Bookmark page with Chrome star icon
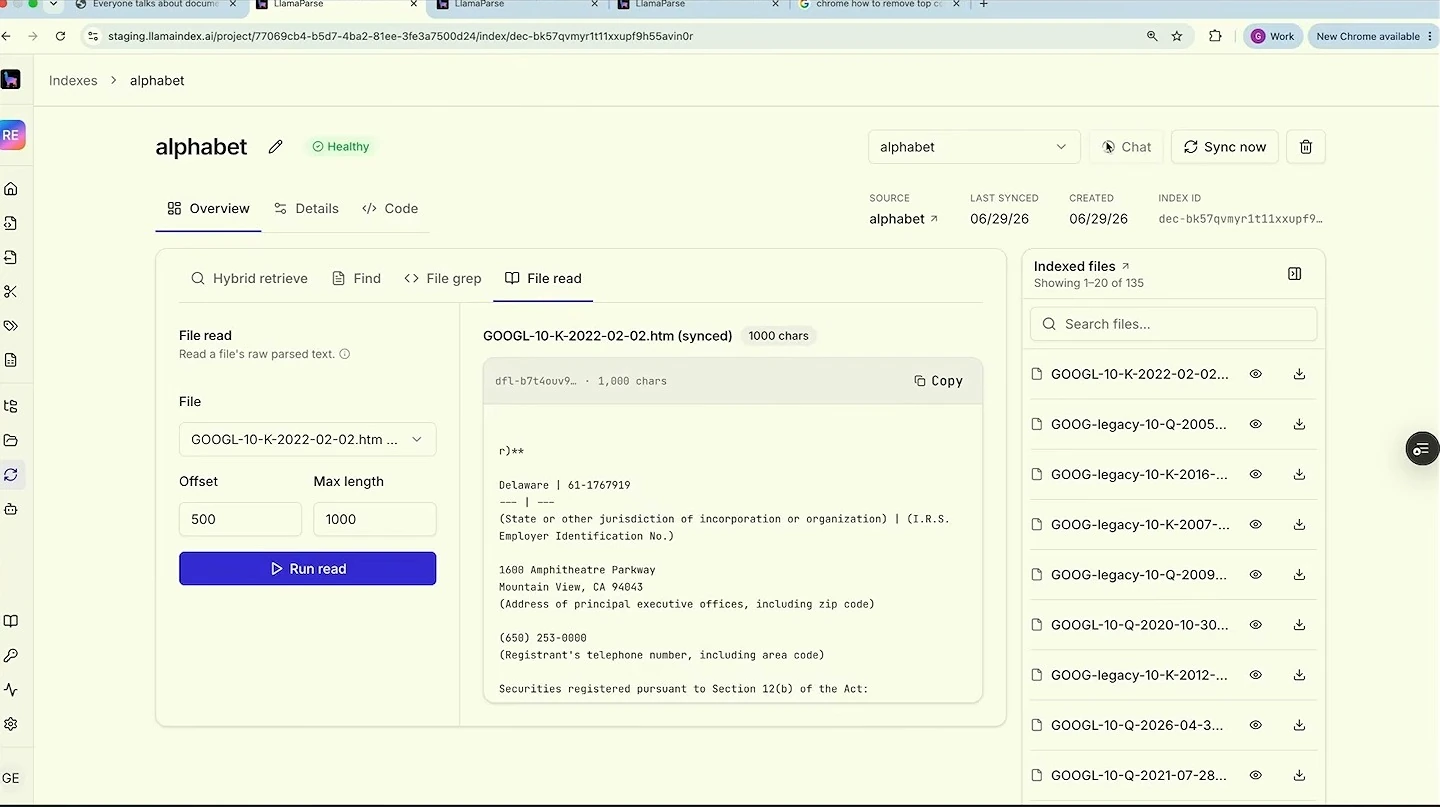 coord(1177,36)
